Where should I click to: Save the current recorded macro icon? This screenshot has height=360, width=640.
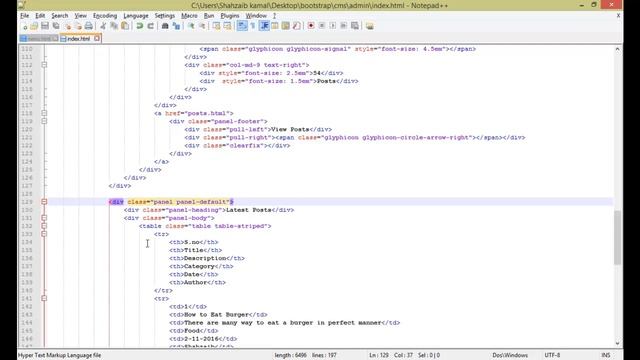[x=355, y=26]
